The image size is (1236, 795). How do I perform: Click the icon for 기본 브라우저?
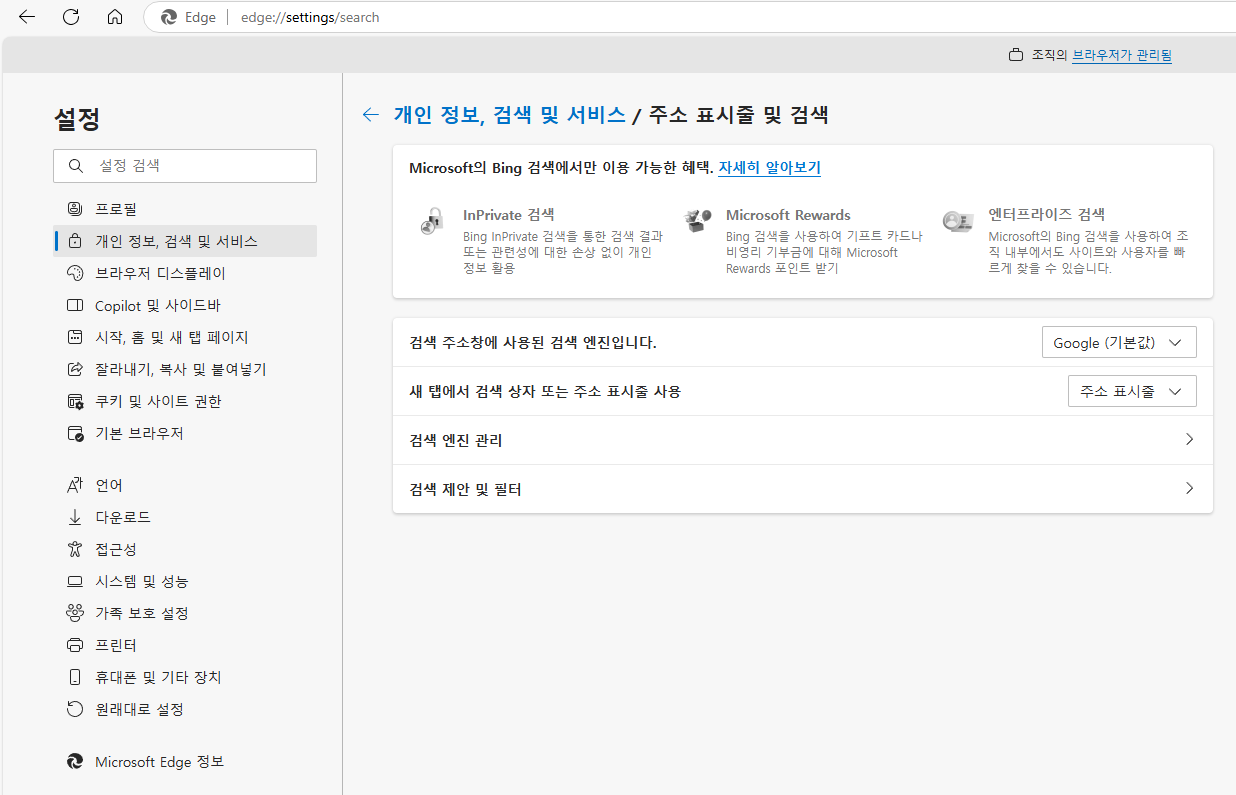(x=75, y=433)
